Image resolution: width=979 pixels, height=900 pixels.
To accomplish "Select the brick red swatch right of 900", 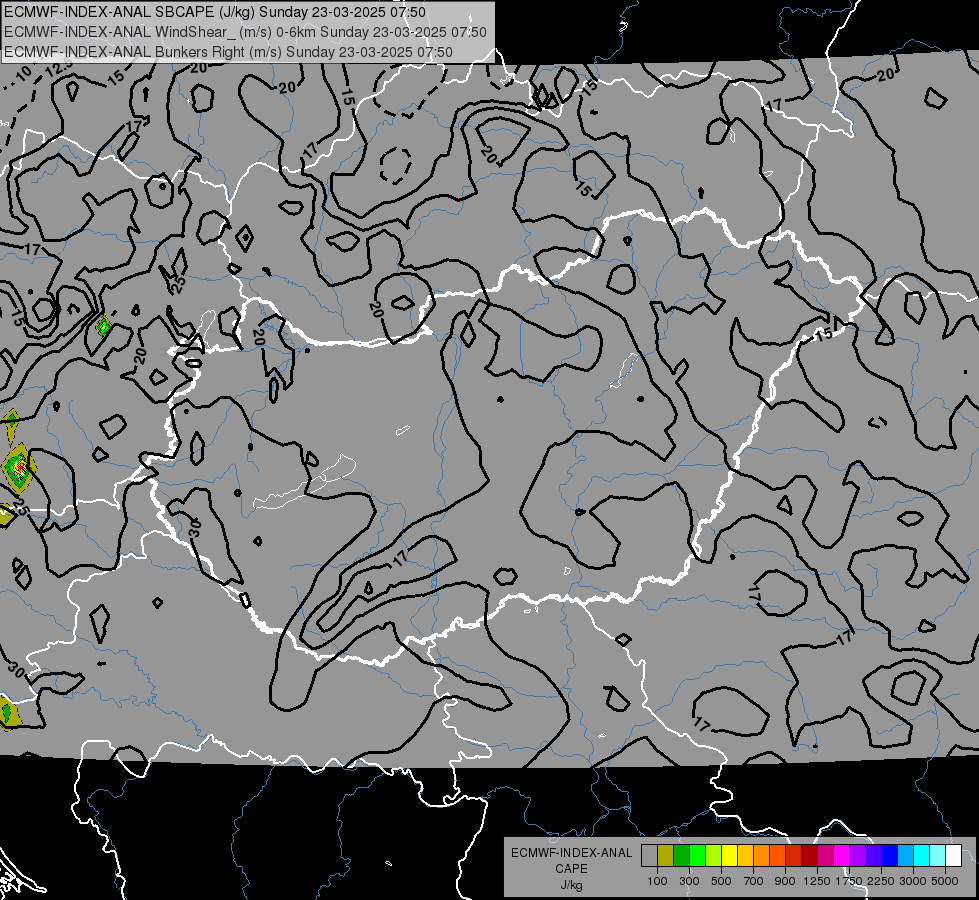I will pyautogui.click(x=794, y=855).
